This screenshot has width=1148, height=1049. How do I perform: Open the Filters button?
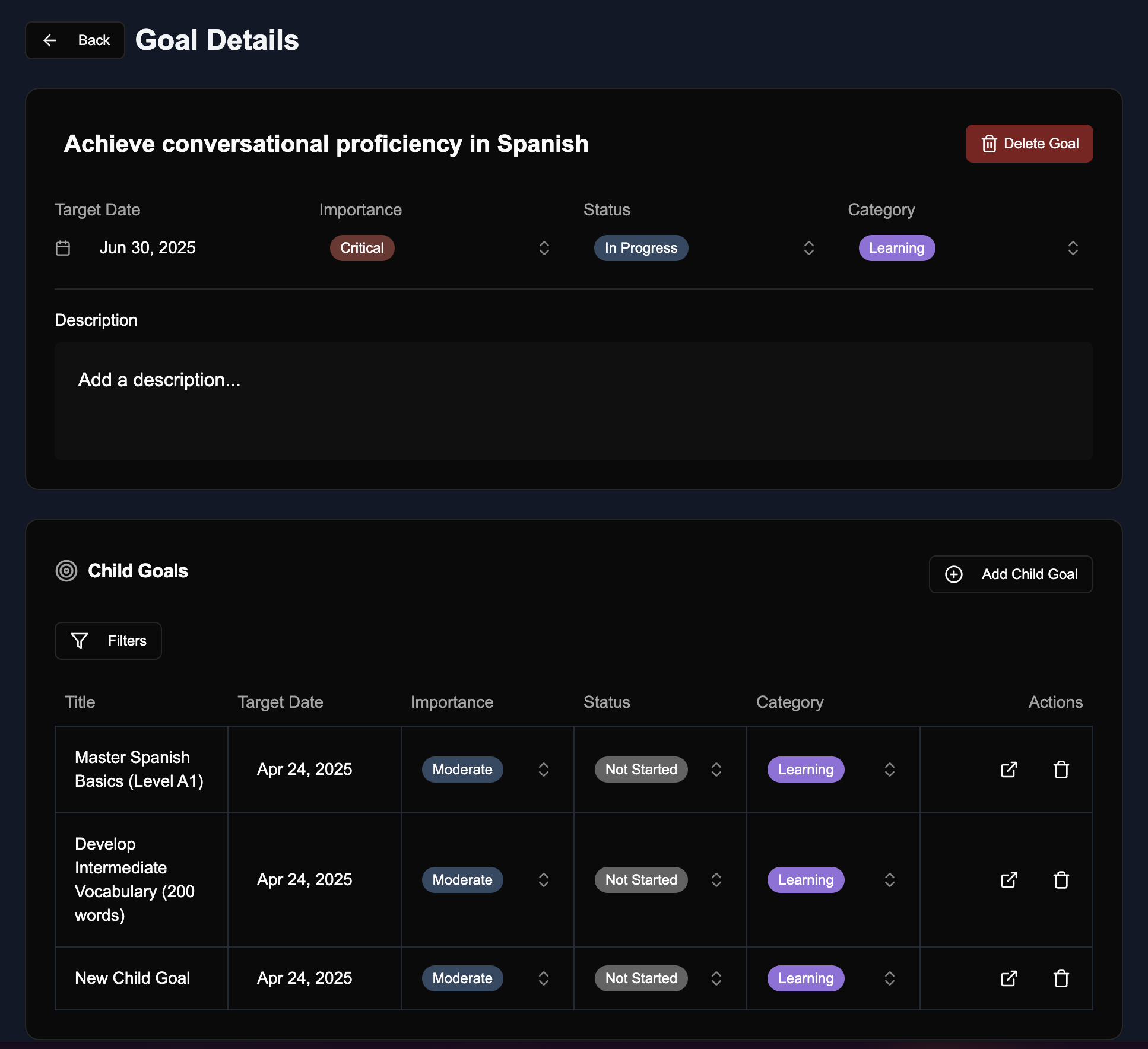108,641
